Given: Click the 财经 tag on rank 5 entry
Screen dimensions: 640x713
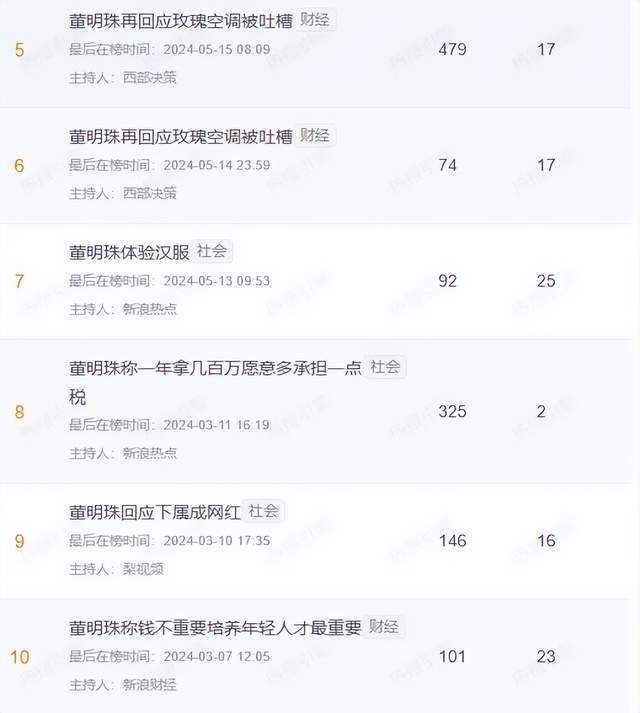Looking at the screenshot, I should click(x=315, y=20).
